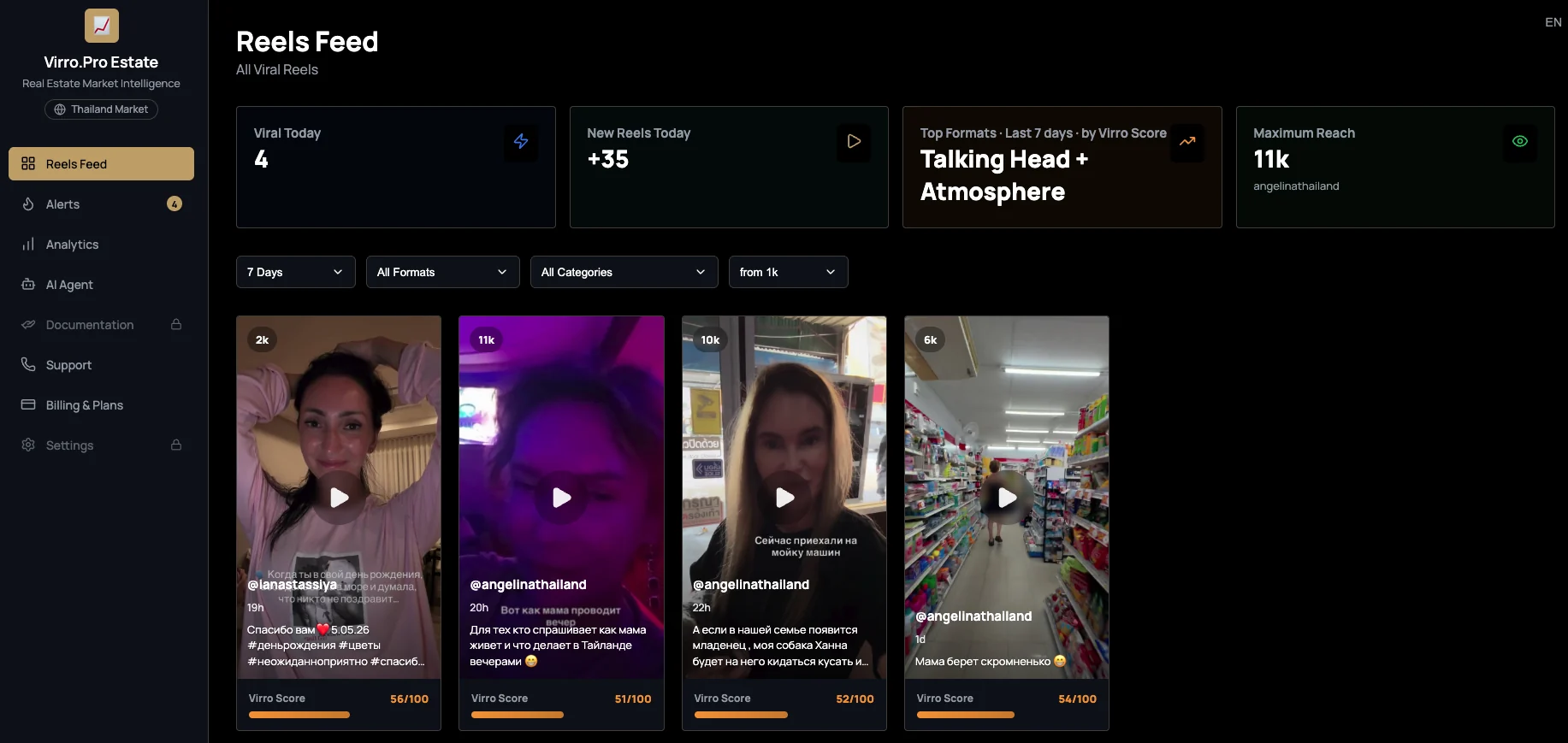Click the New Reels Today play icon
This screenshot has height=743, width=1568.
click(x=854, y=141)
